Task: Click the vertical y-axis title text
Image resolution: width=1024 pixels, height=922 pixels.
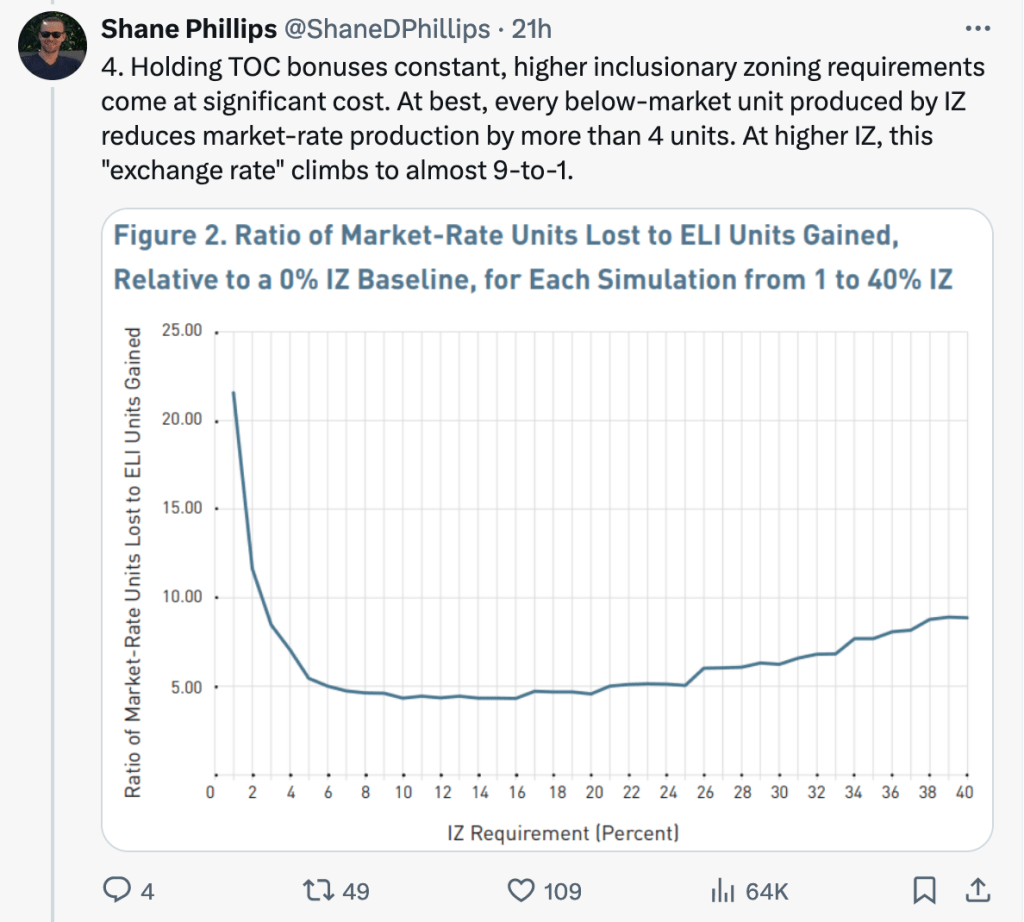Action: (132, 563)
